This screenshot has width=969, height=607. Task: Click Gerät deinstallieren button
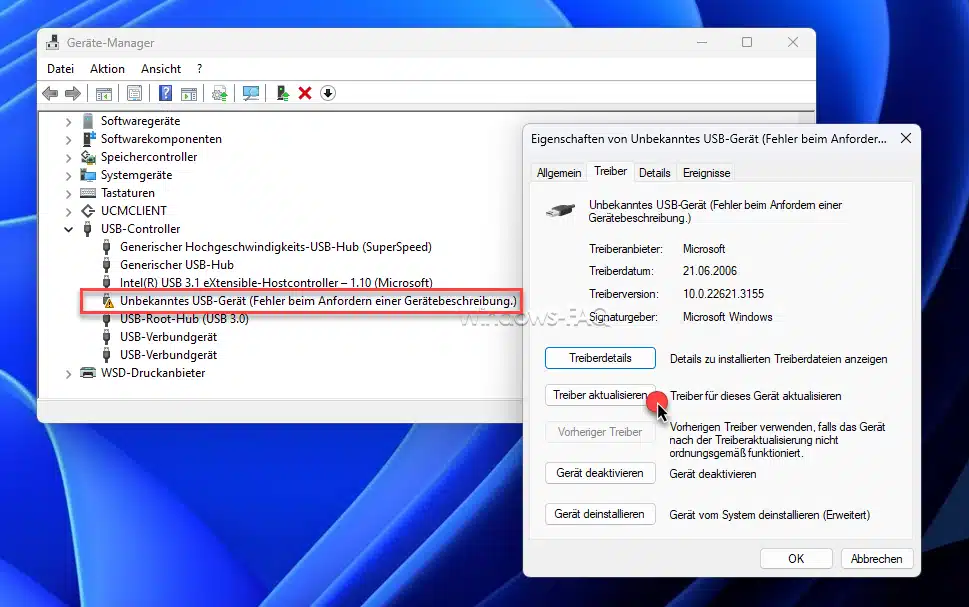coord(600,514)
